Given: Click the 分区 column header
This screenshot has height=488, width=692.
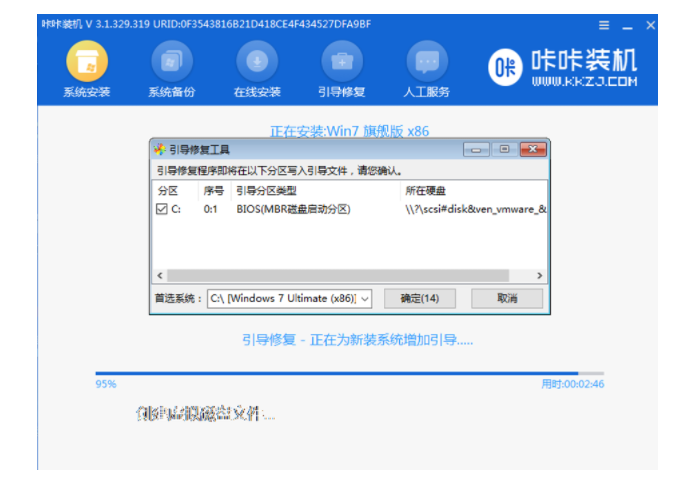Looking at the screenshot, I should point(167,190).
